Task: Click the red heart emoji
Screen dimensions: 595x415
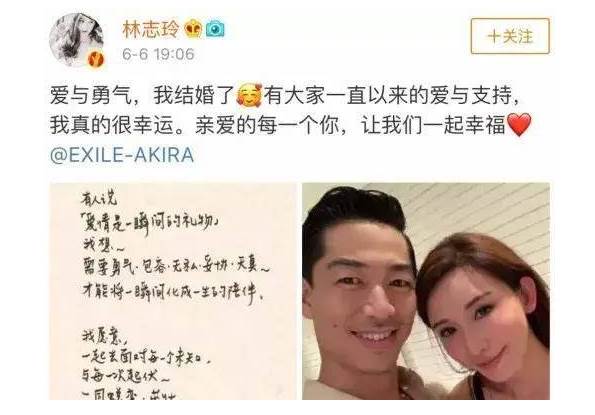Action: pyautogui.click(x=519, y=125)
